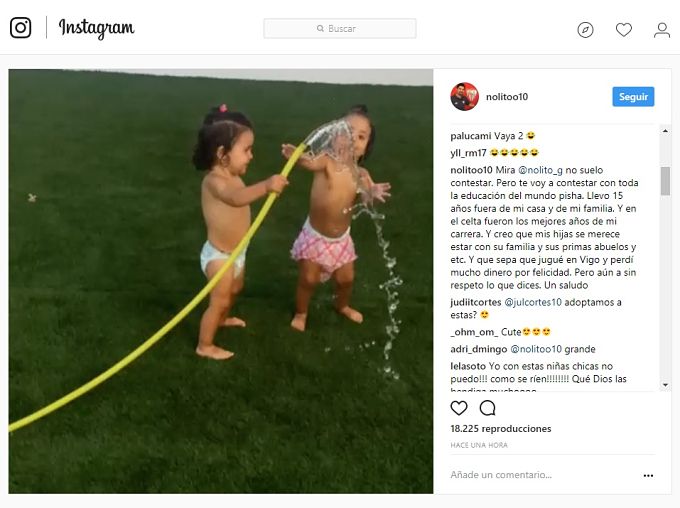Click the Añade un comentario field
The height and width of the screenshot is (508, 680).
(542, 475)
